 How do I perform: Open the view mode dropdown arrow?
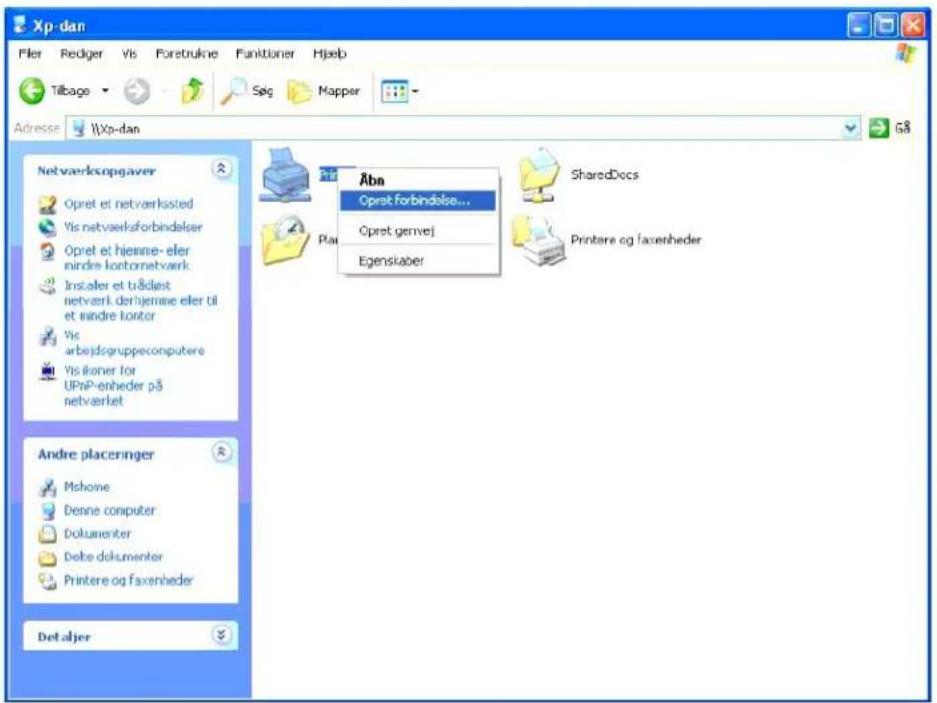415,91
